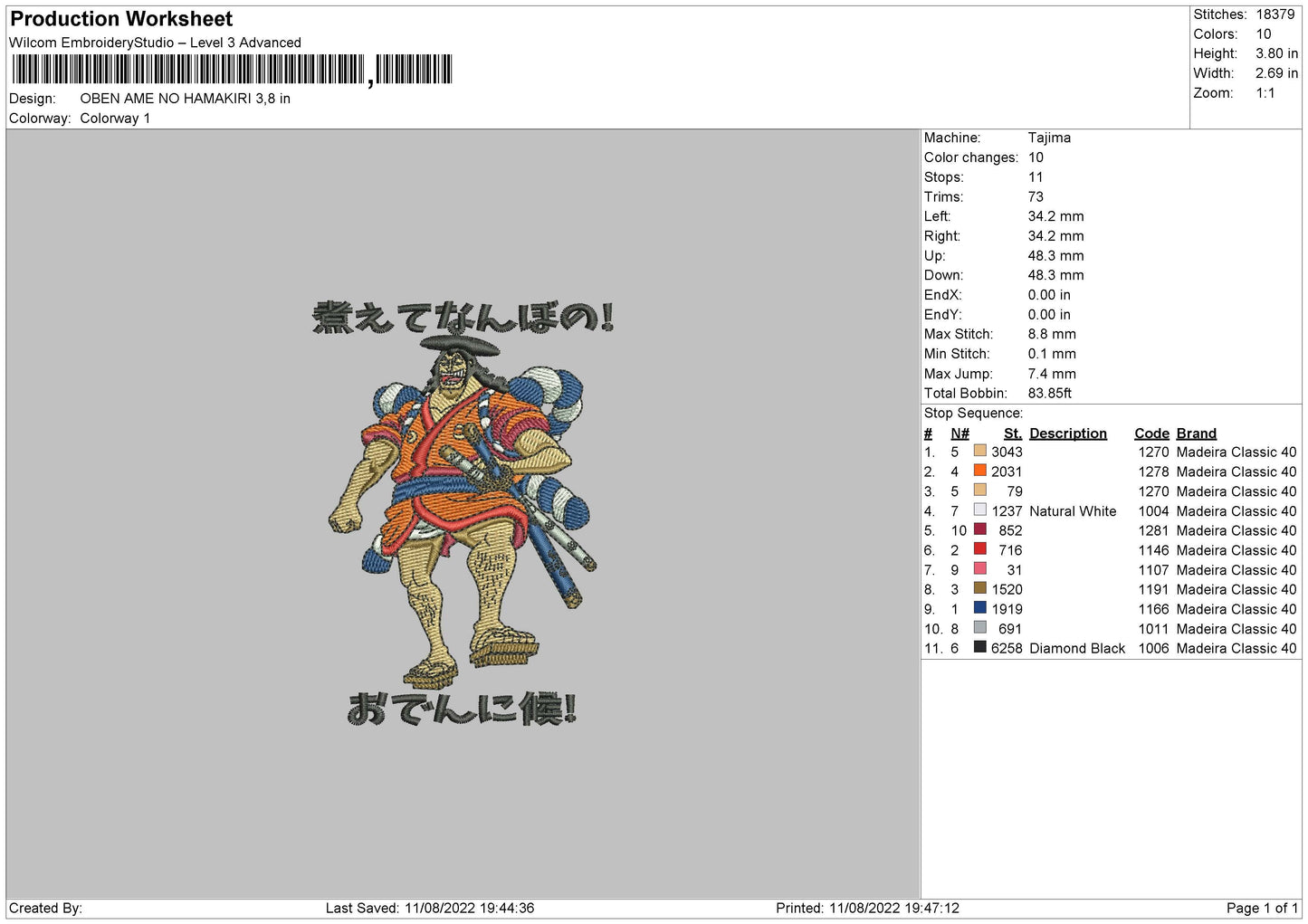Click the Max Jump value 7.4 mm
1308x924 pixels.
pyautogui.click(x=1052, y=374)
